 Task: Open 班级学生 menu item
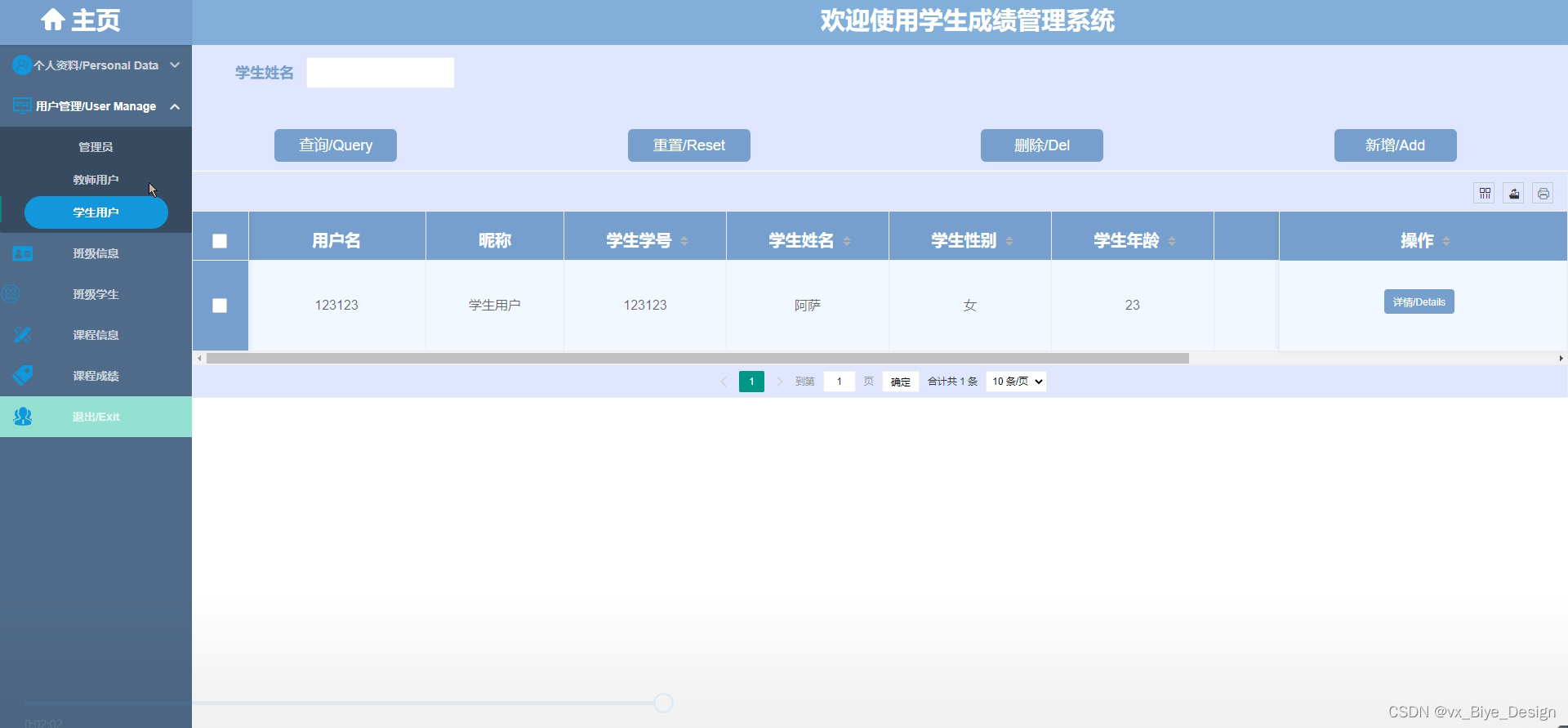[96, 294]
